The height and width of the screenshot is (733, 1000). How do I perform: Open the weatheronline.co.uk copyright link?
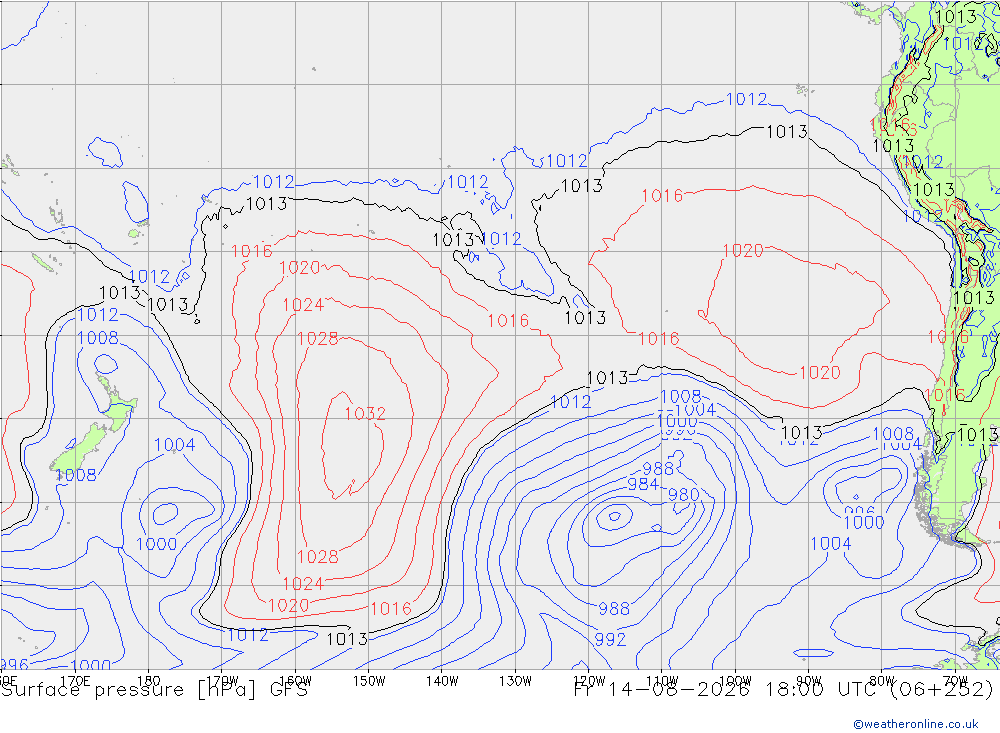(916, 724)
